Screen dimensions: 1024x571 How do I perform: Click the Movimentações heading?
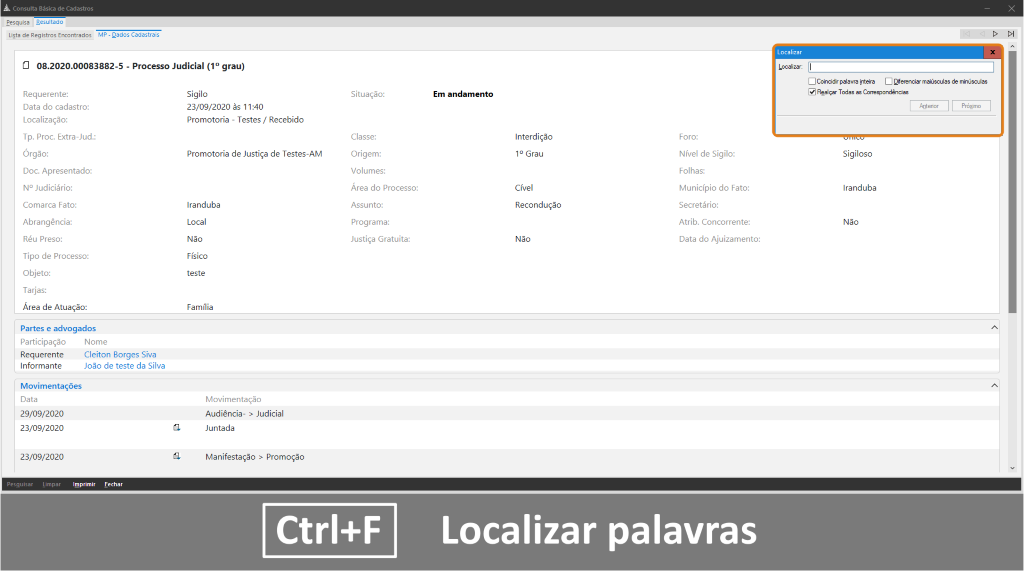(x=51, y=385)
